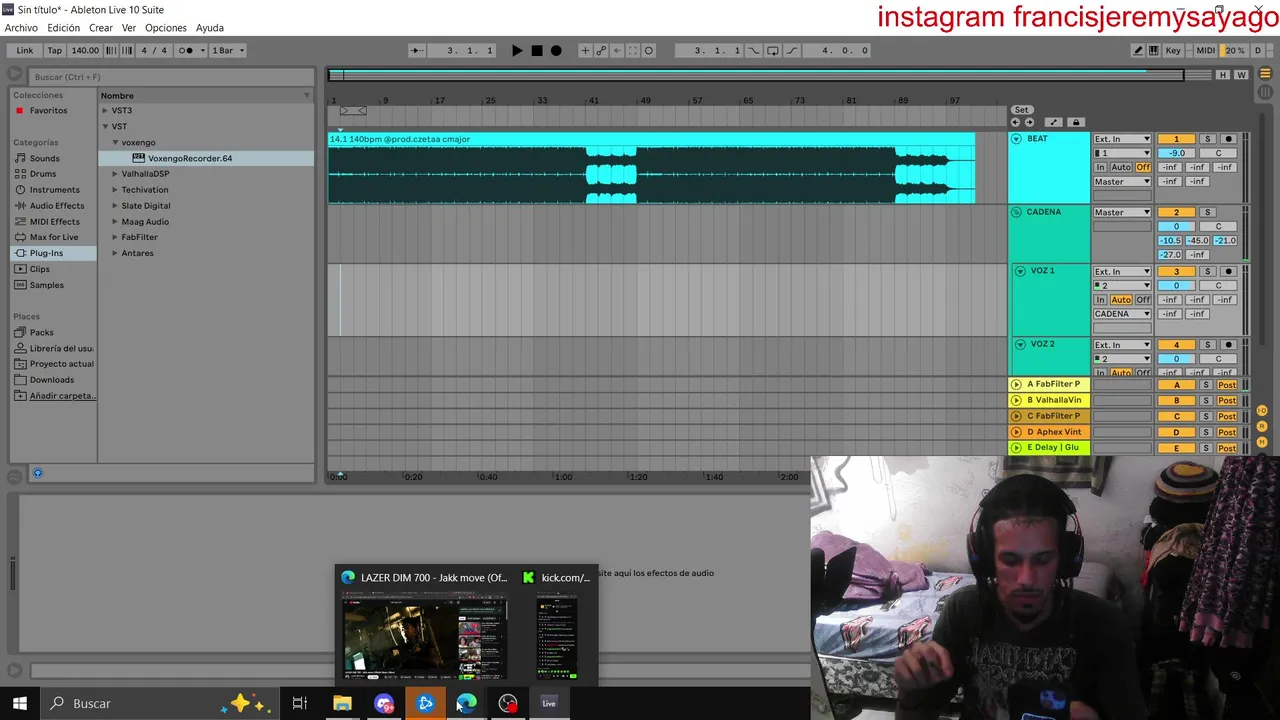Jump to next locator arrow
1280x720 pixels.
[1030, 123]
